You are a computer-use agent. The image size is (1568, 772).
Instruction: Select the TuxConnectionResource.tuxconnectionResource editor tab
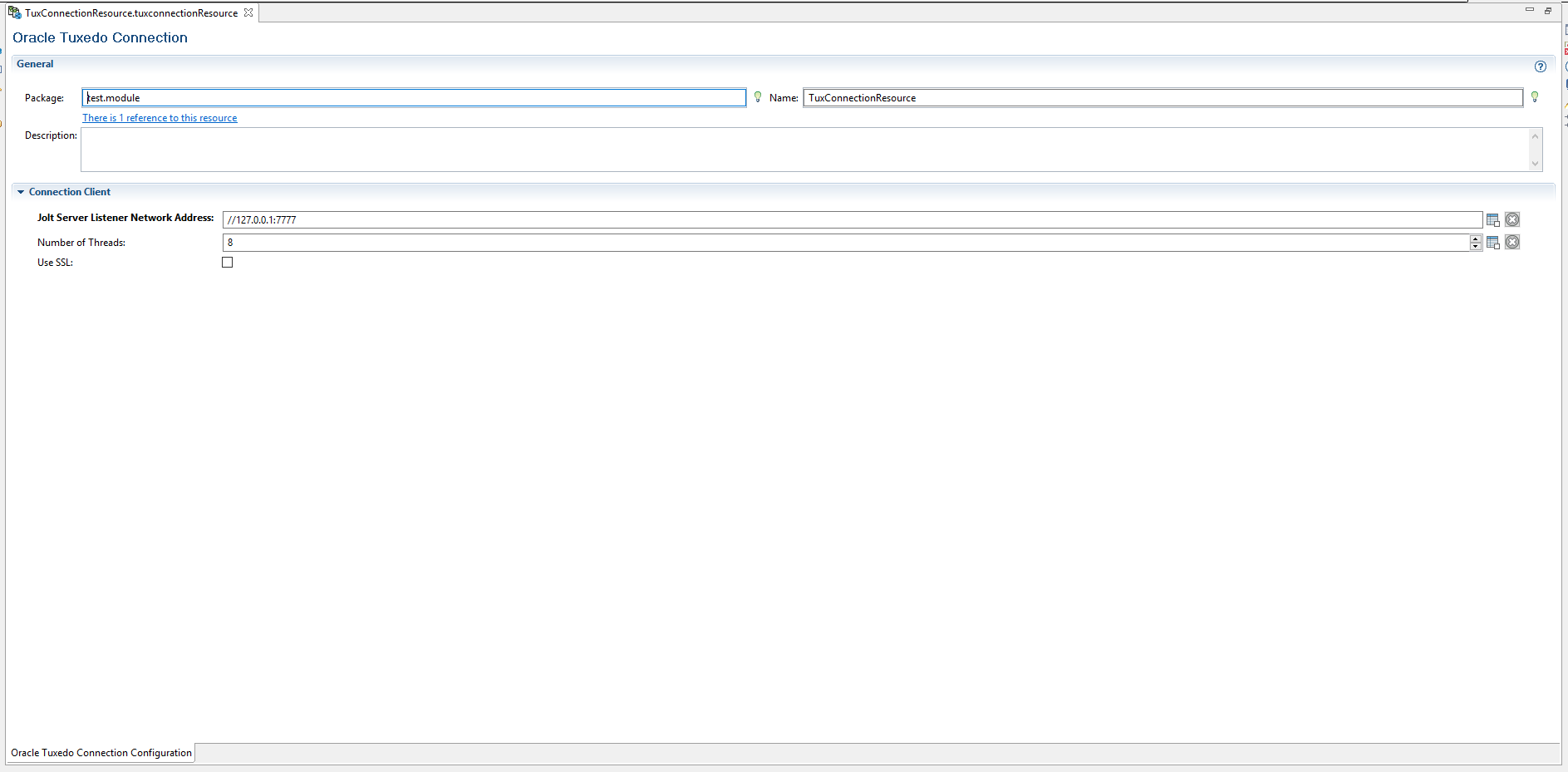[x=131, y=12]
